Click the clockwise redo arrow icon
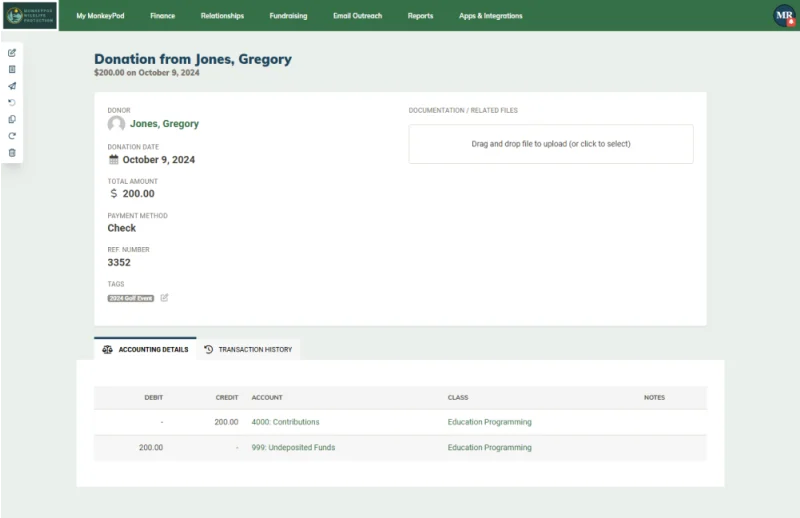Image resolution: width=800 pixels, height=518 pixels. tap(12, 136)
